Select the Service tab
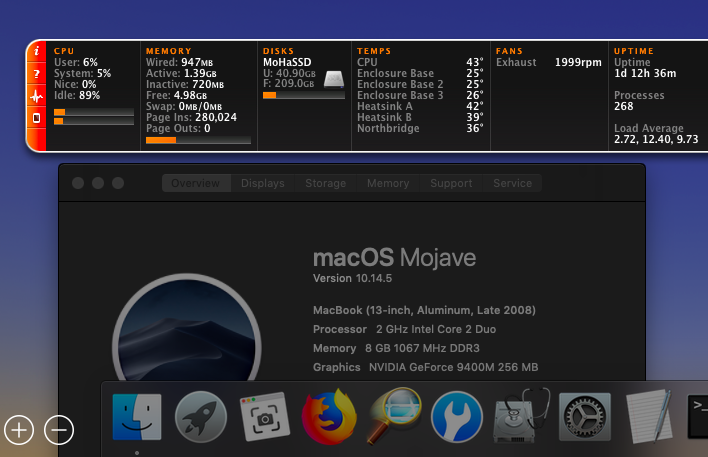This screenshot has width=708, height=457. (512, 183)
